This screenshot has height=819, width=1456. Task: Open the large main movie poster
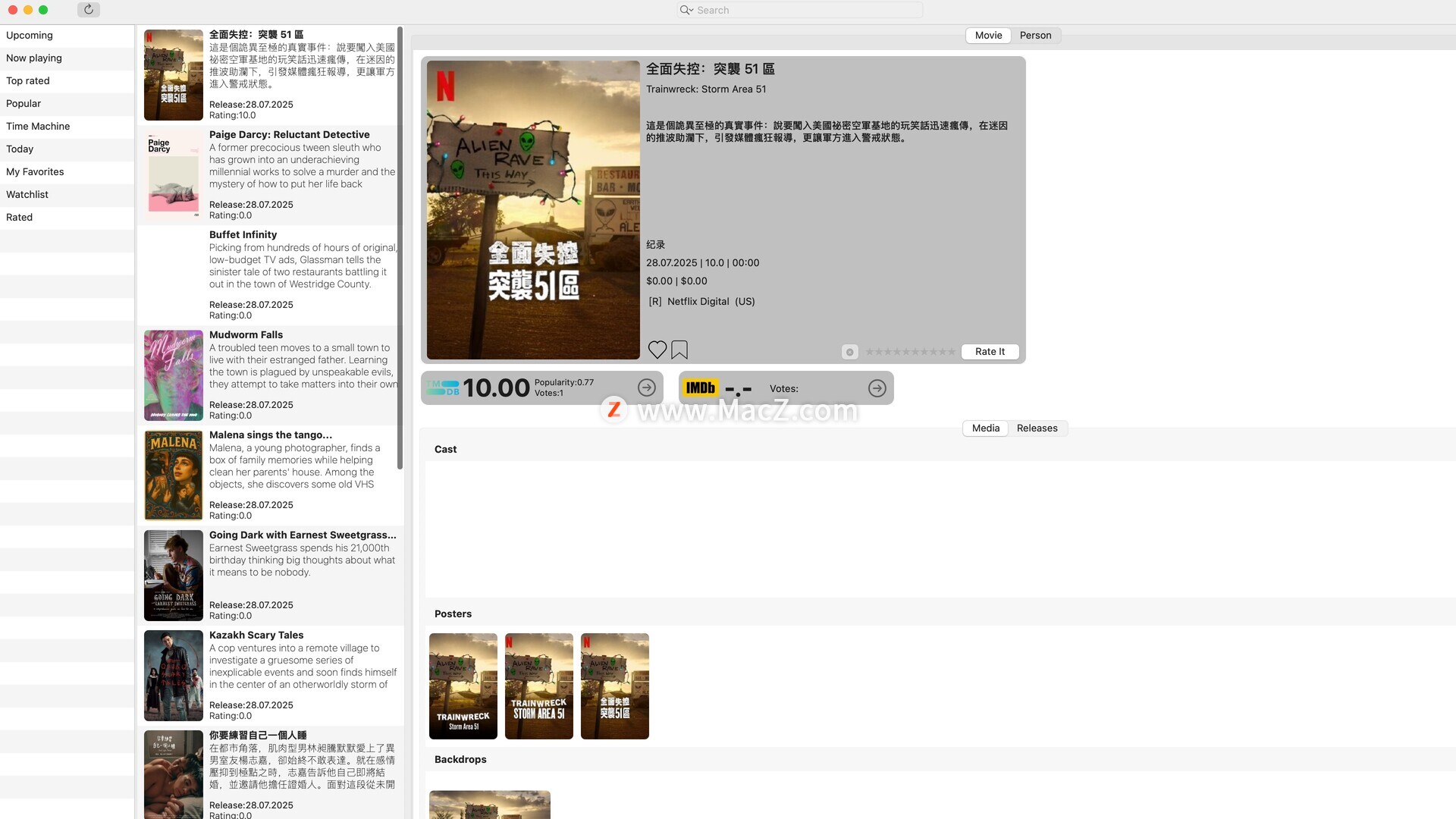533,210
